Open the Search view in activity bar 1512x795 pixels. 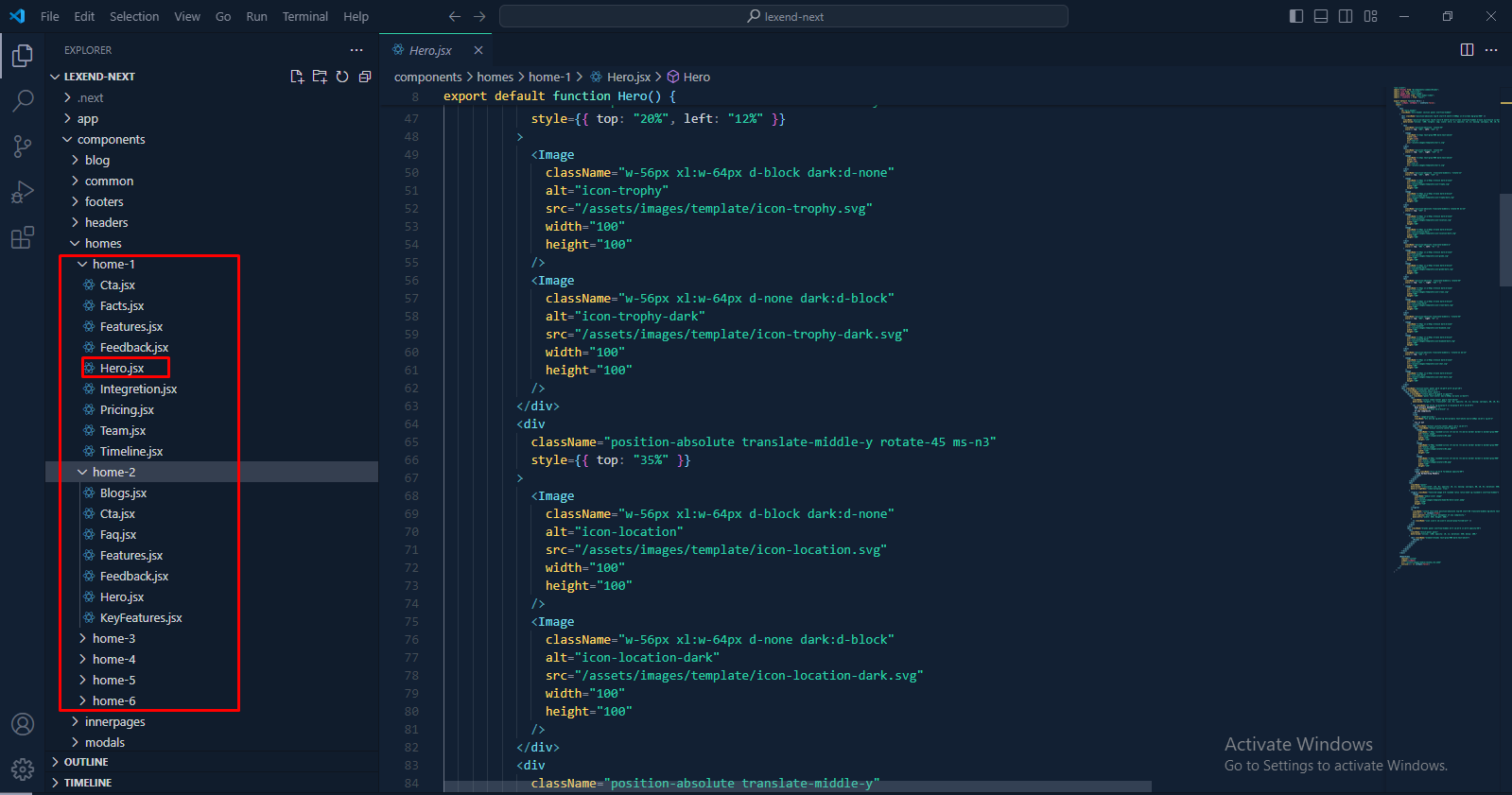click(23, 100)
